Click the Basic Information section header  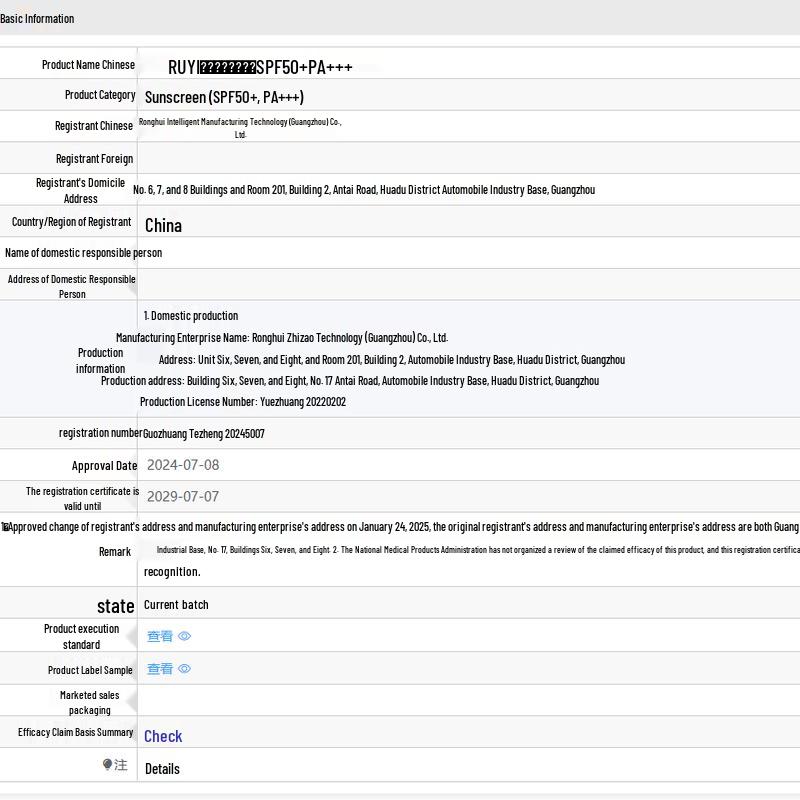click(37, 18)
